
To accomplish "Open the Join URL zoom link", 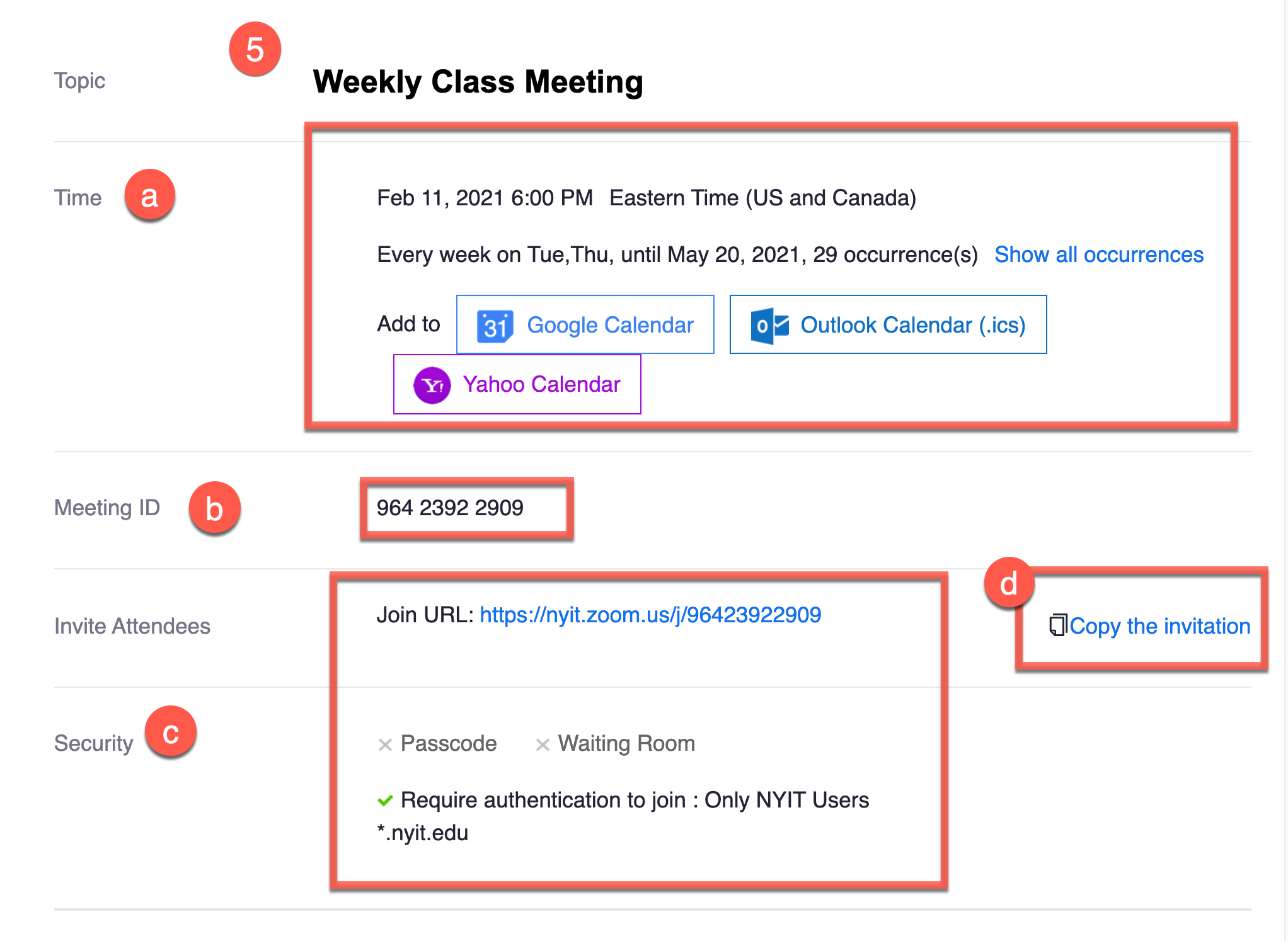I will pos(650,615).
